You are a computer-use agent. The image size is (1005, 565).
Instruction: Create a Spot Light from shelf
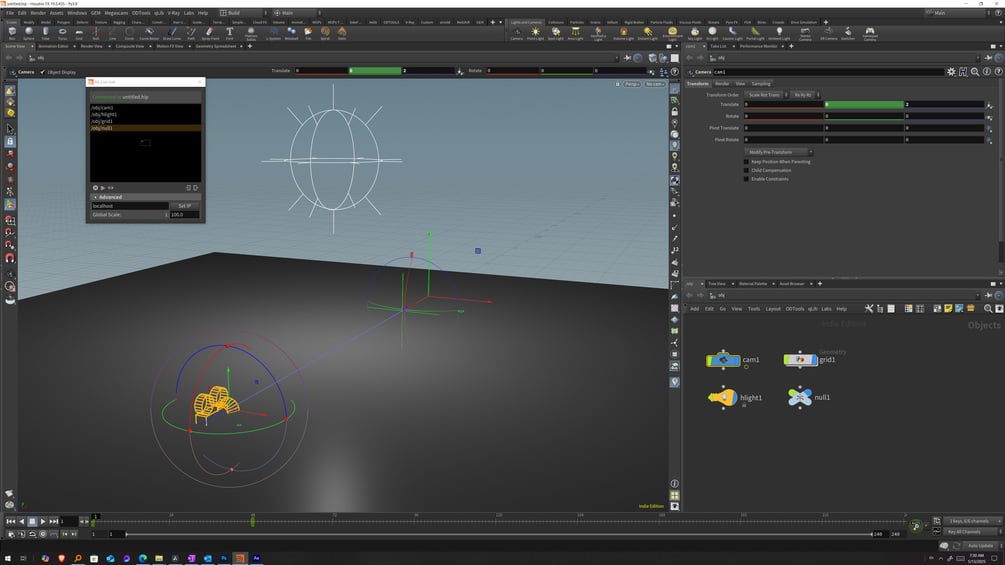pyautogui.click(x=555, y=33)
